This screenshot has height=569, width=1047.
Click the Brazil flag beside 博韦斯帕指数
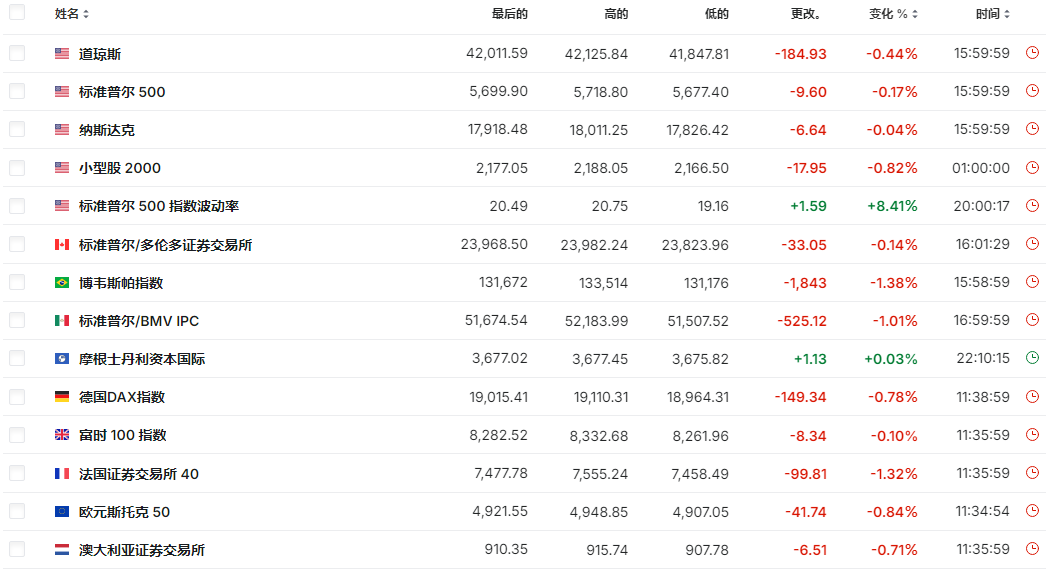(x=62, y=283)
